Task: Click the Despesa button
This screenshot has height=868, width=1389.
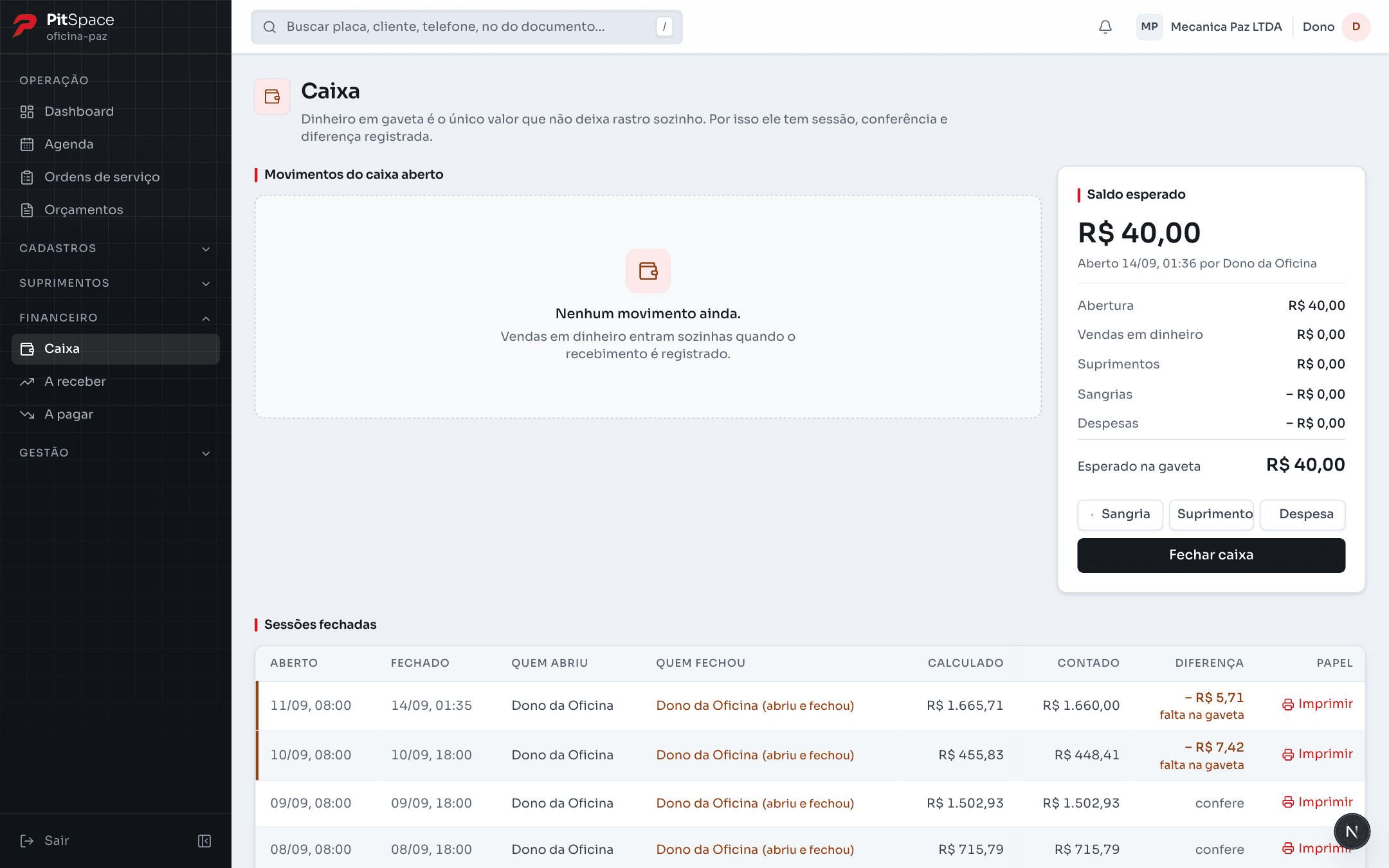Action: [1303, 514]
